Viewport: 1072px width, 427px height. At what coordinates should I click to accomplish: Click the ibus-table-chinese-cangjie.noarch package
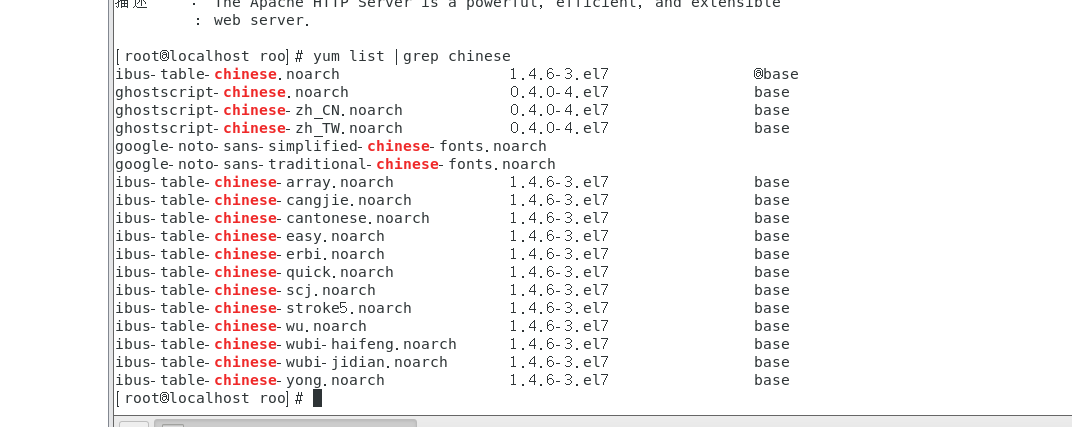(263, 200)
